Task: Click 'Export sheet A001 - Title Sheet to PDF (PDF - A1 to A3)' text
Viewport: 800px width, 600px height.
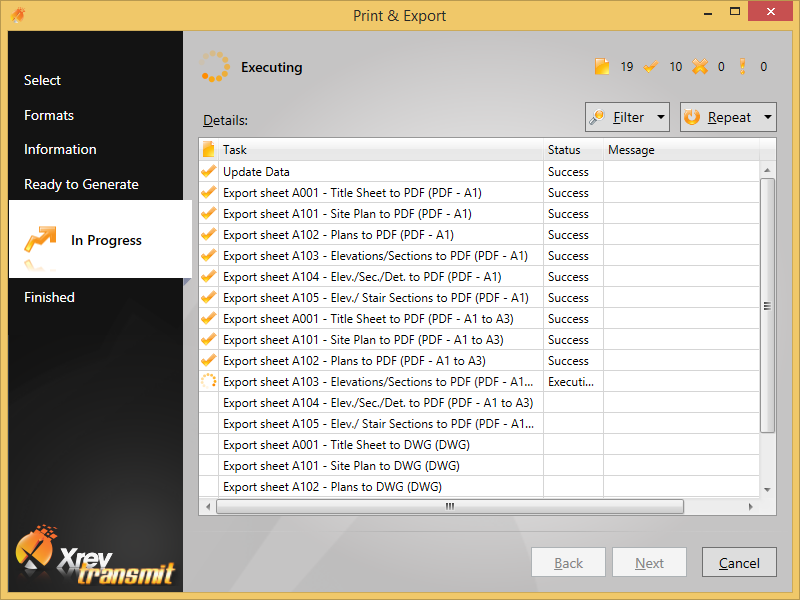Action: click(368, 319)
